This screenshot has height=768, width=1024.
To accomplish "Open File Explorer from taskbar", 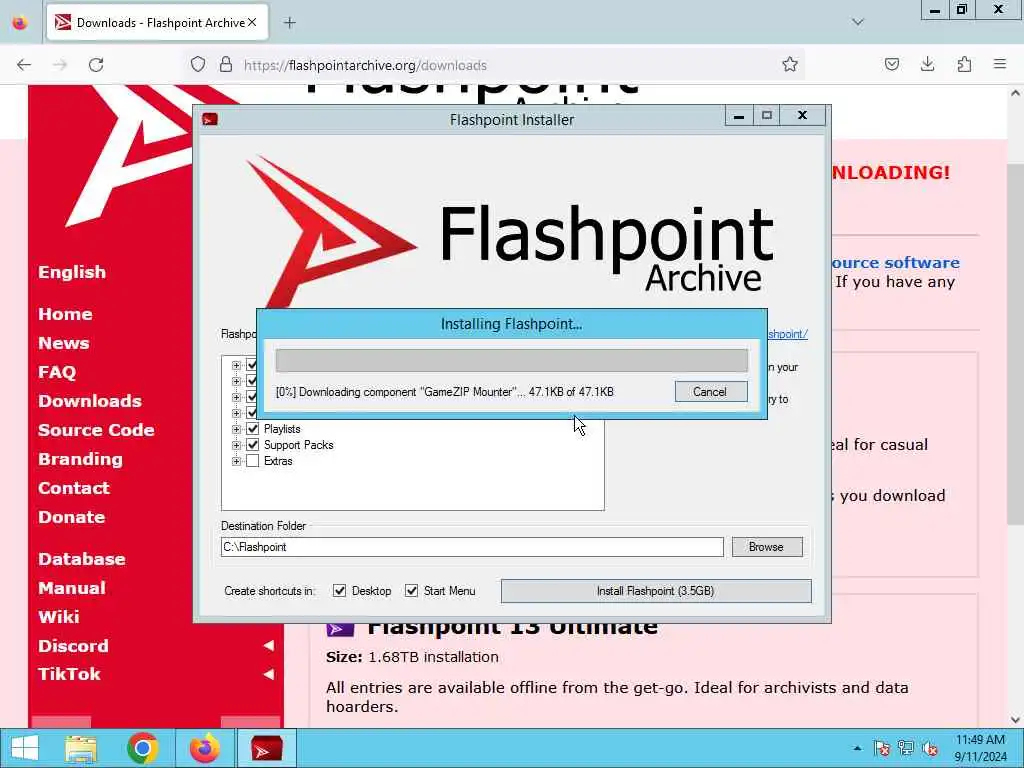I will (81, 748).
